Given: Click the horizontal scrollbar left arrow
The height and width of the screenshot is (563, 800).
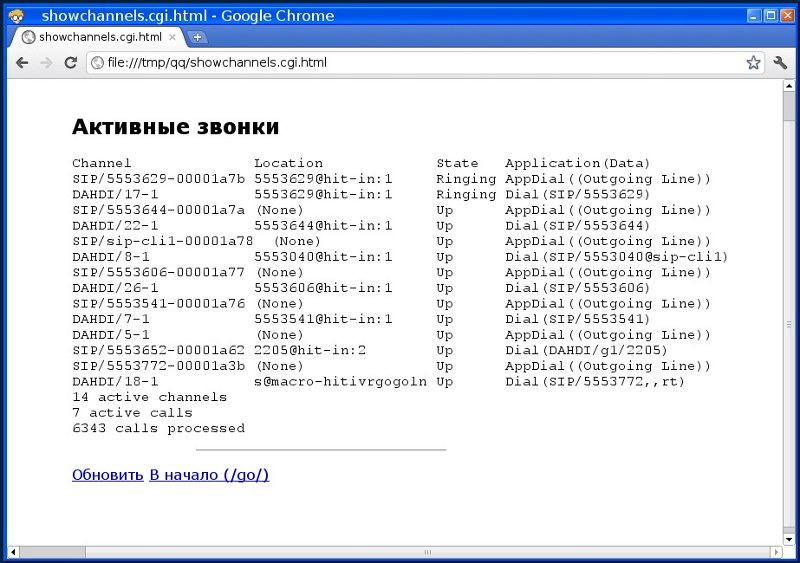Looking at the screenshot, I should pyautogui.click(x=13, y=551).
